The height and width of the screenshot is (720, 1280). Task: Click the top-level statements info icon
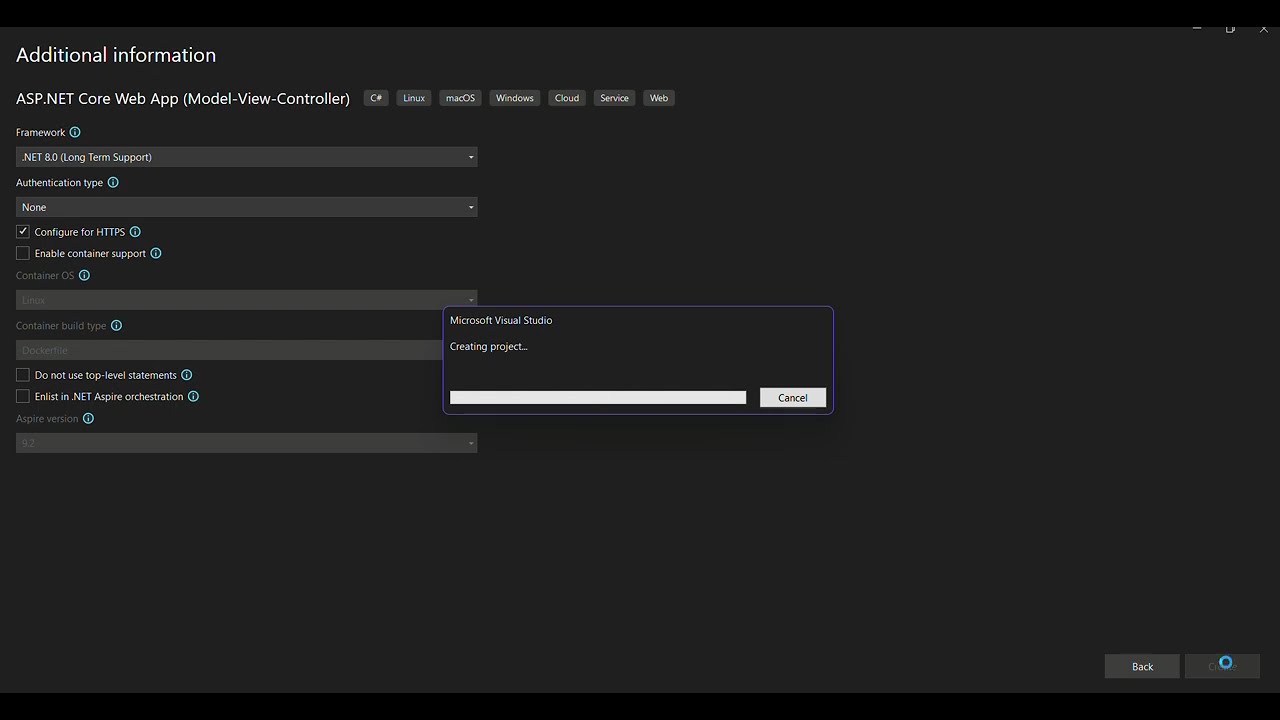pos(187,375)
